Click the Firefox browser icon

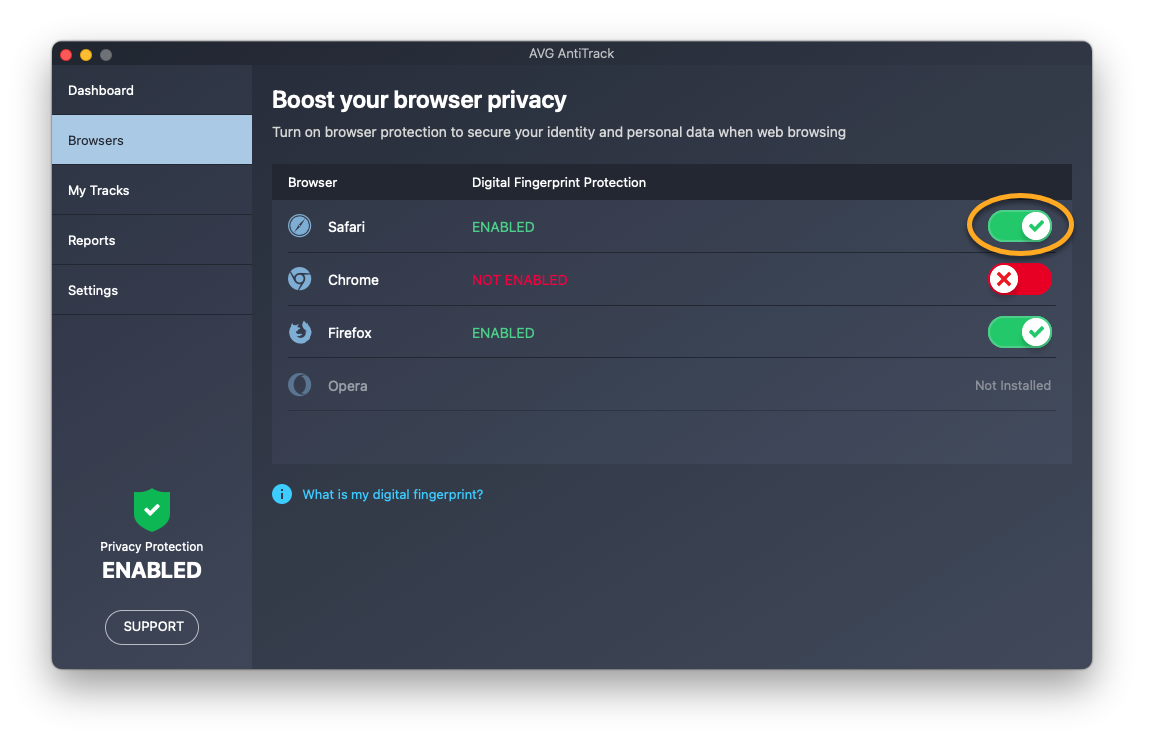point(300,333)
